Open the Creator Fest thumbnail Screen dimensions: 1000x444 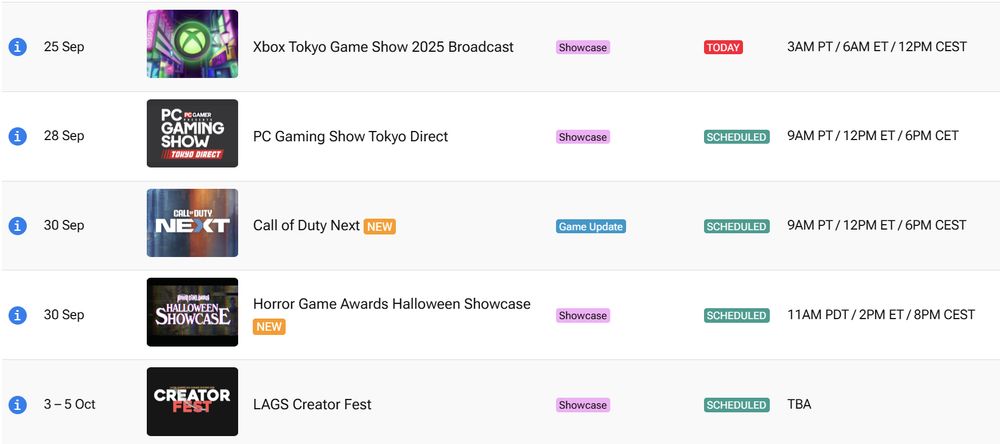(192, 401)
